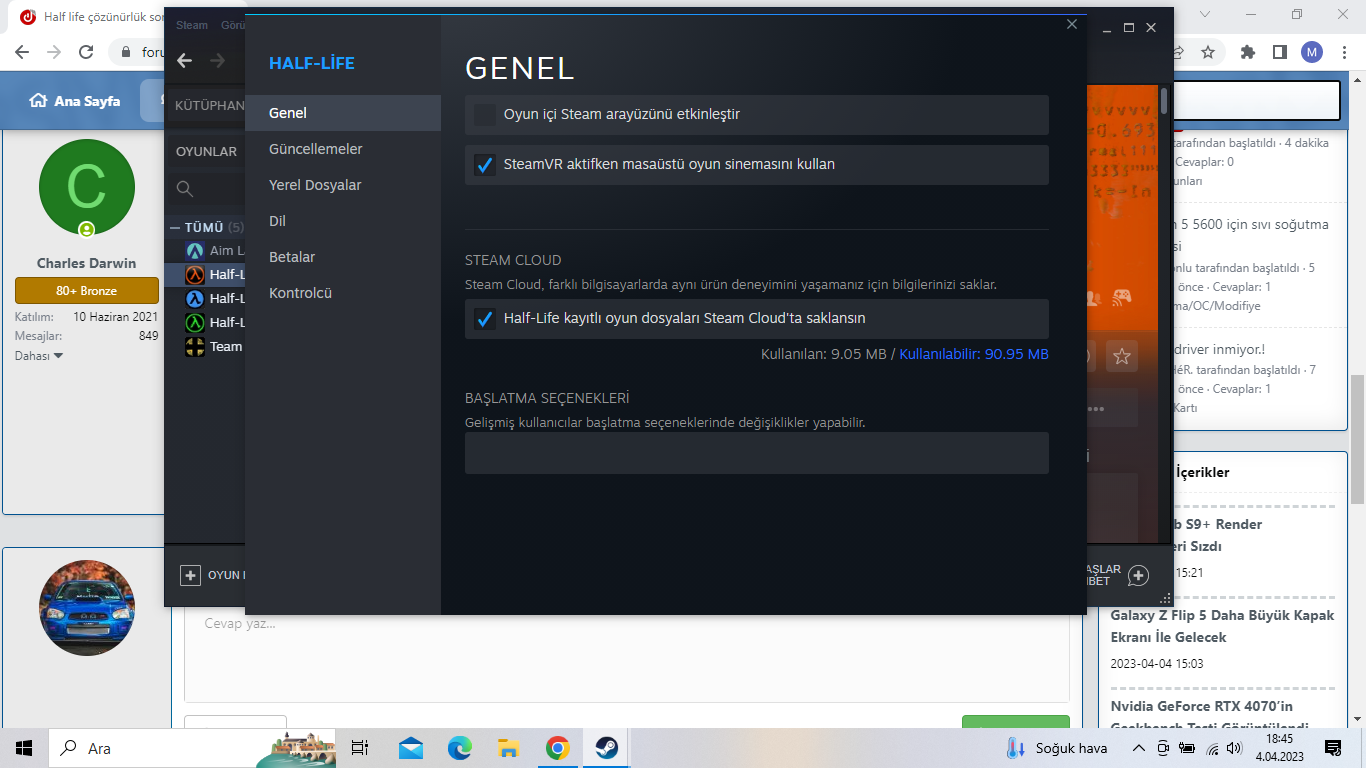Screen dimensions: 1366x768
Task: Open the 'driver inmiyor.!' forum thread
Action: (1220, 350)
